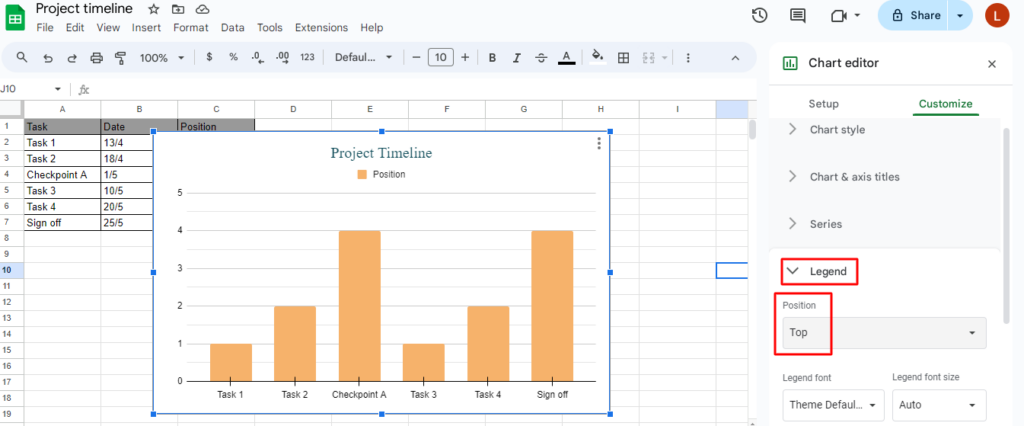Activate the paint format tool
Screen dimensions: 1024x426
click(x=120, y=58)
